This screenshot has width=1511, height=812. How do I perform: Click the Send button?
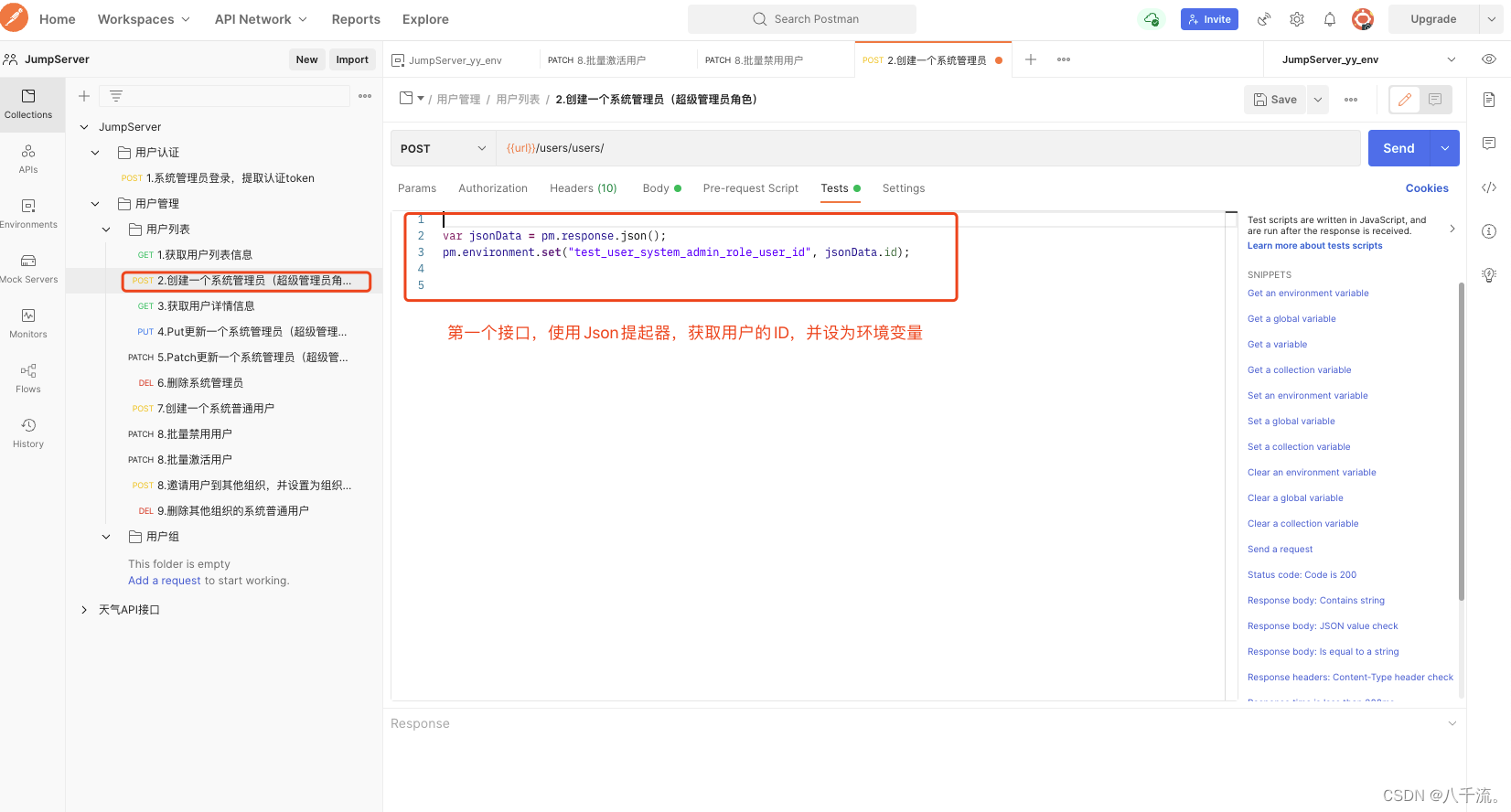pos(1399,148)
